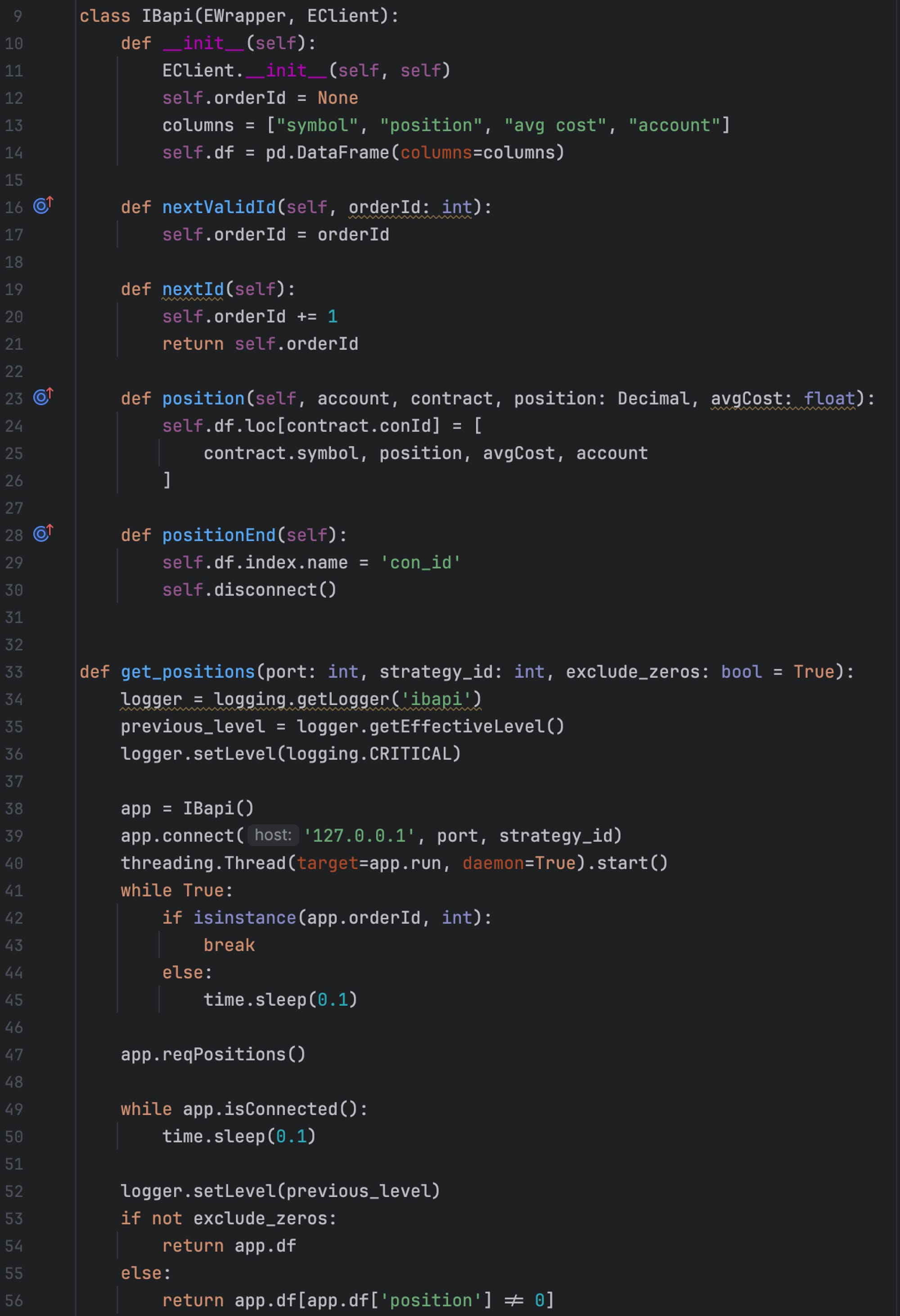This screenshot has width=900, height=1316.
Task: Click line number 16 in the gutter
Action: pos(15,206)
